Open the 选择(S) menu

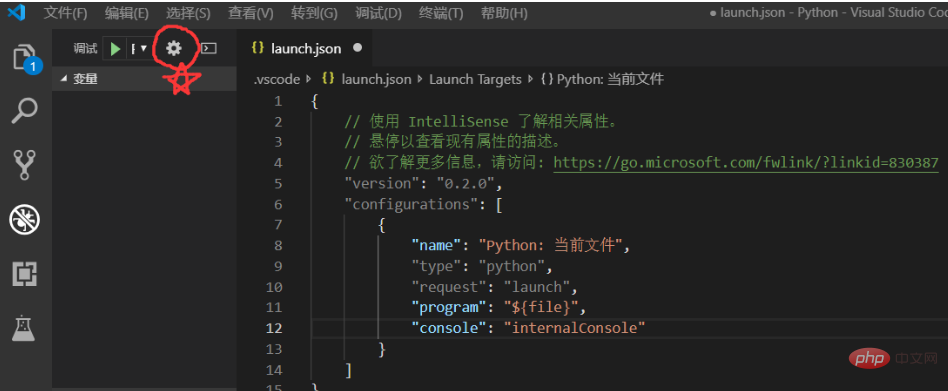pos(188,13)
